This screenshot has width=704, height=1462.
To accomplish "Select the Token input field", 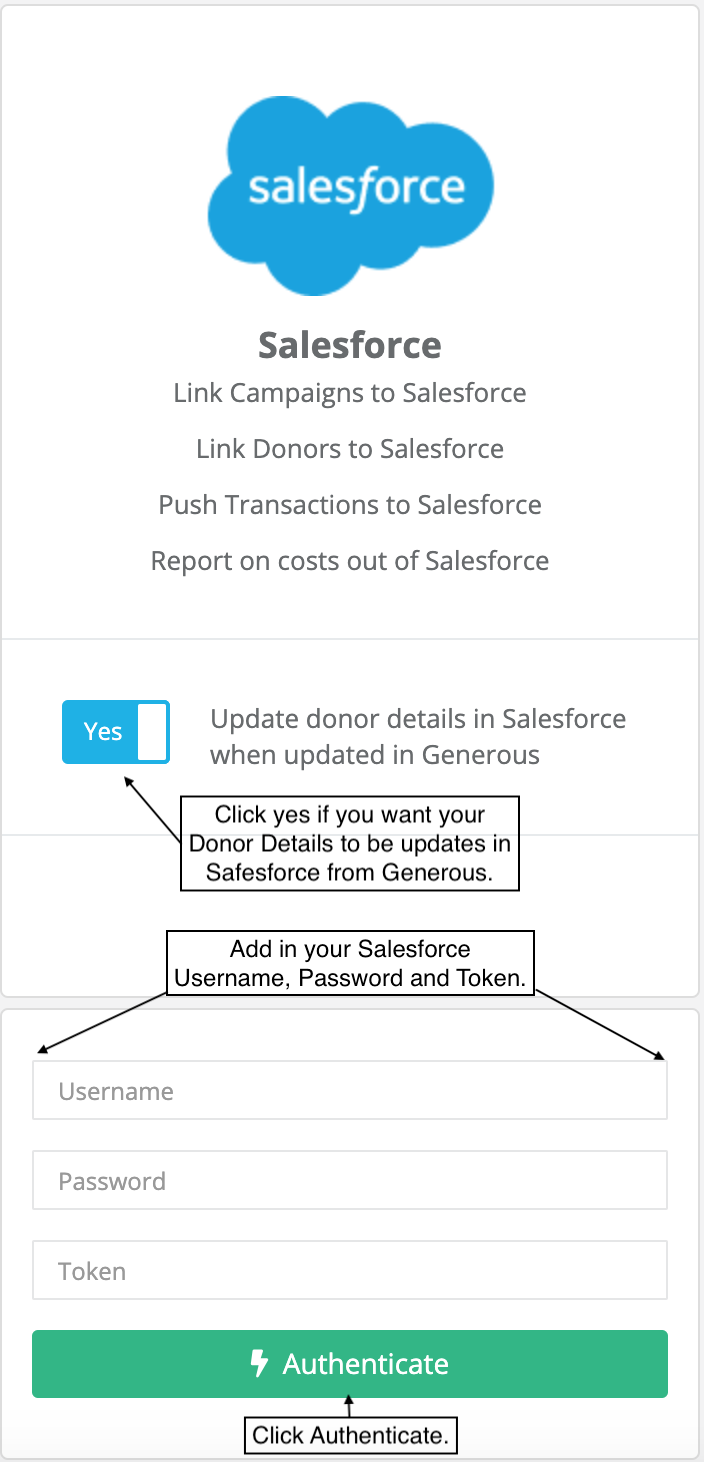I will coord(350,1270).
